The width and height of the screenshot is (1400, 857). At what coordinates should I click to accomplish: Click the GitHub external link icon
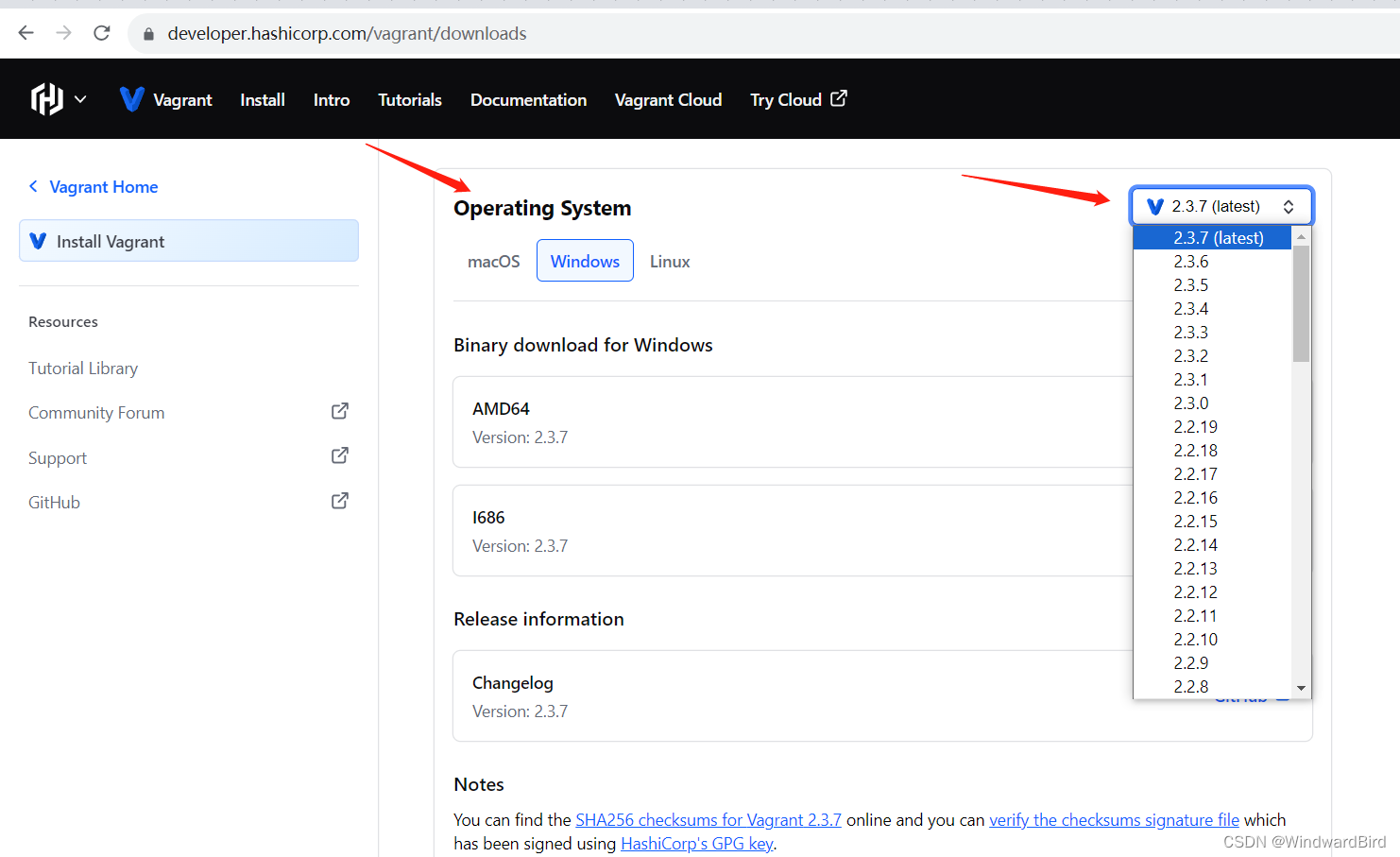pos(340,501)
